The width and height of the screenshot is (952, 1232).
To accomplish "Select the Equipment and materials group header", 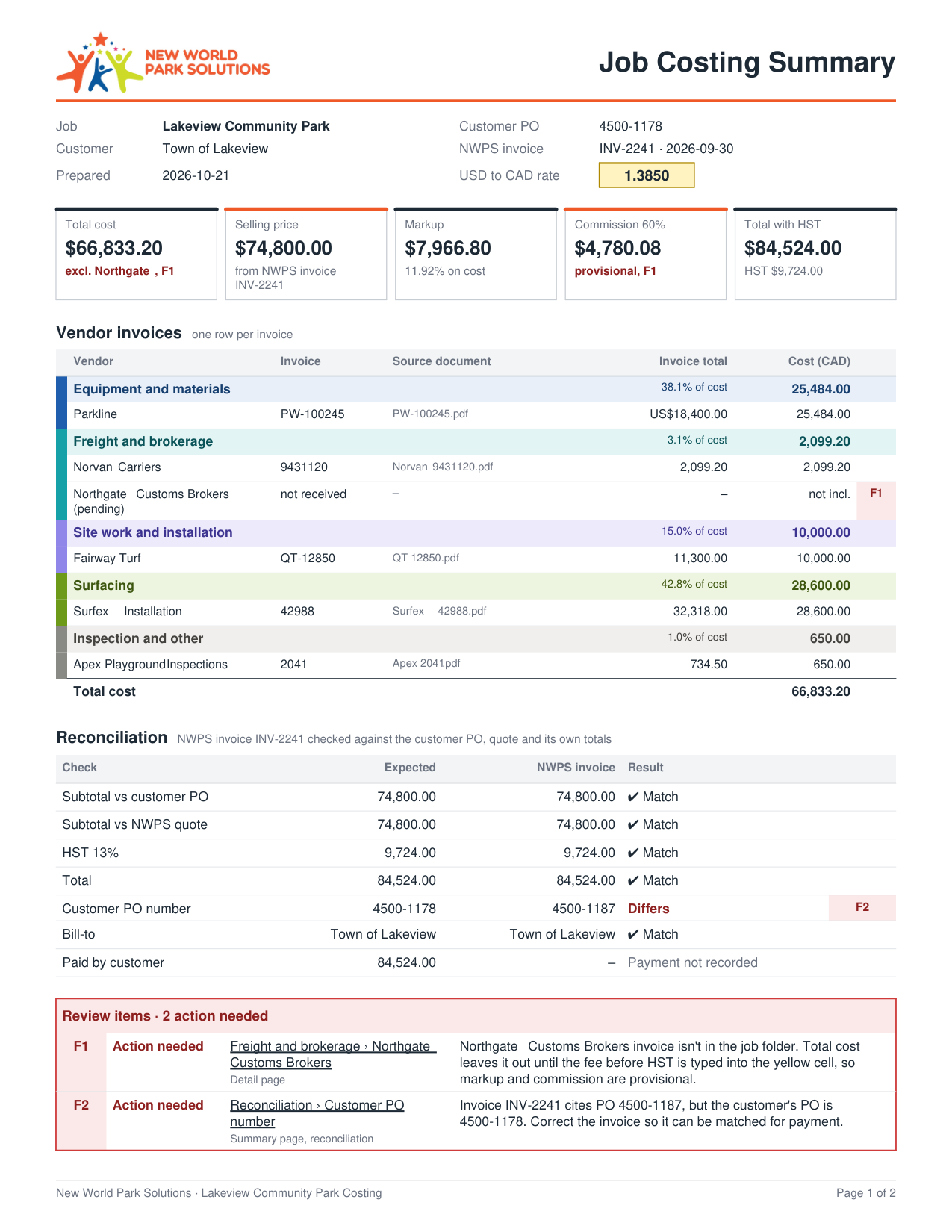I will [x=476, y=389].
